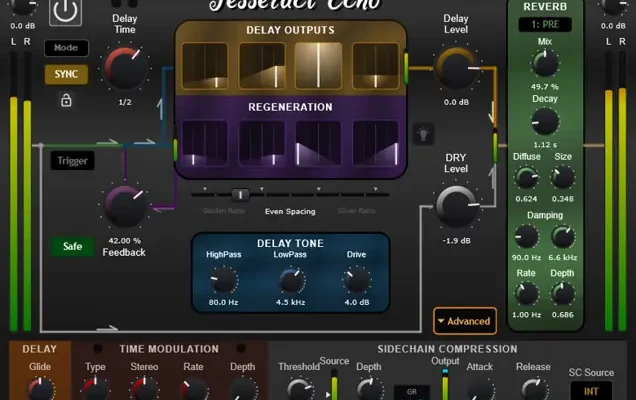Click the DRY Level knob
The height and width of the screenshot is (400, 636).
pyautogui.click(x=456, y=206)
